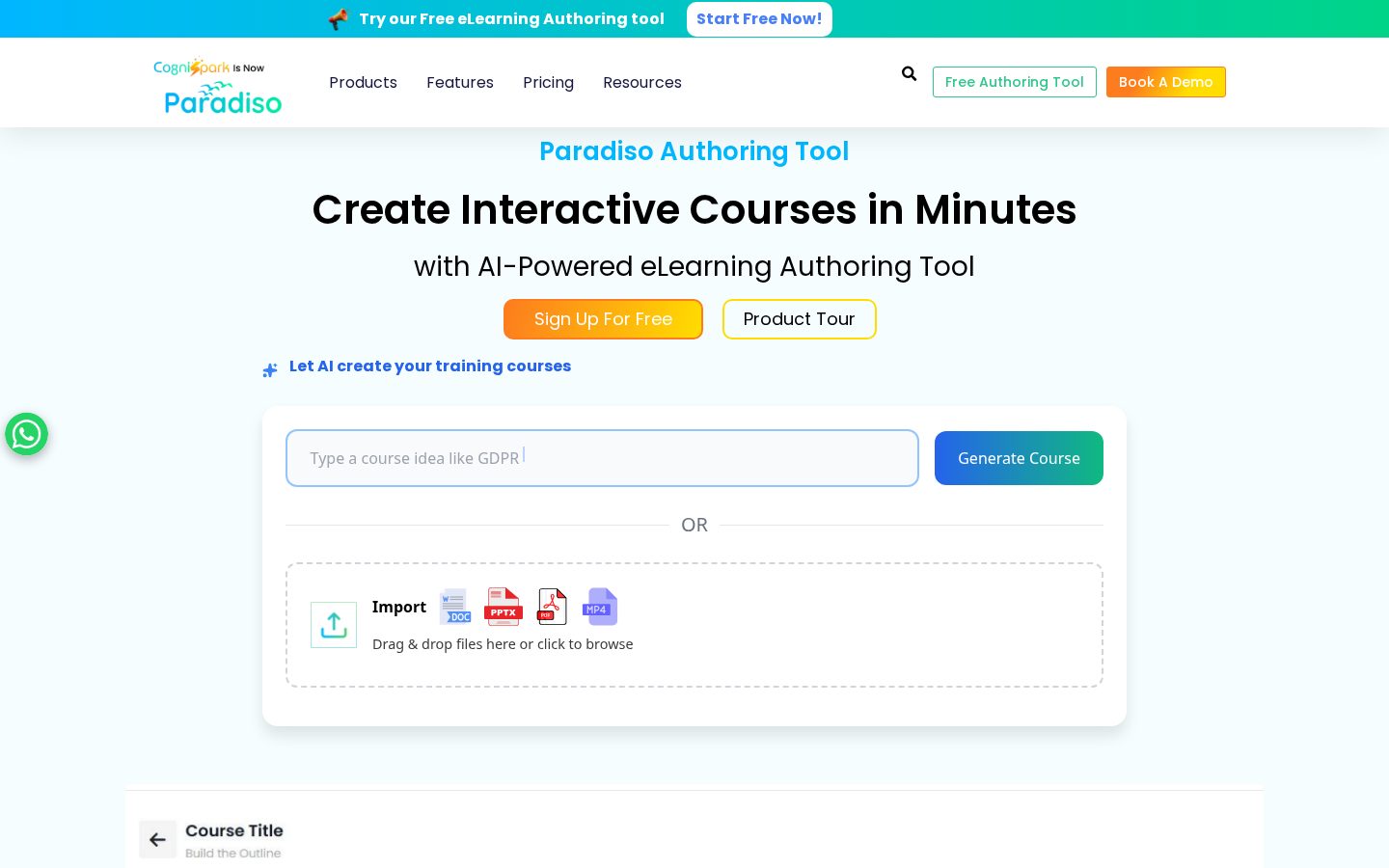This screenshot has height=868, width=1389.
Task: Click the Free Authoring Tool button
Action: [1015, 82]
